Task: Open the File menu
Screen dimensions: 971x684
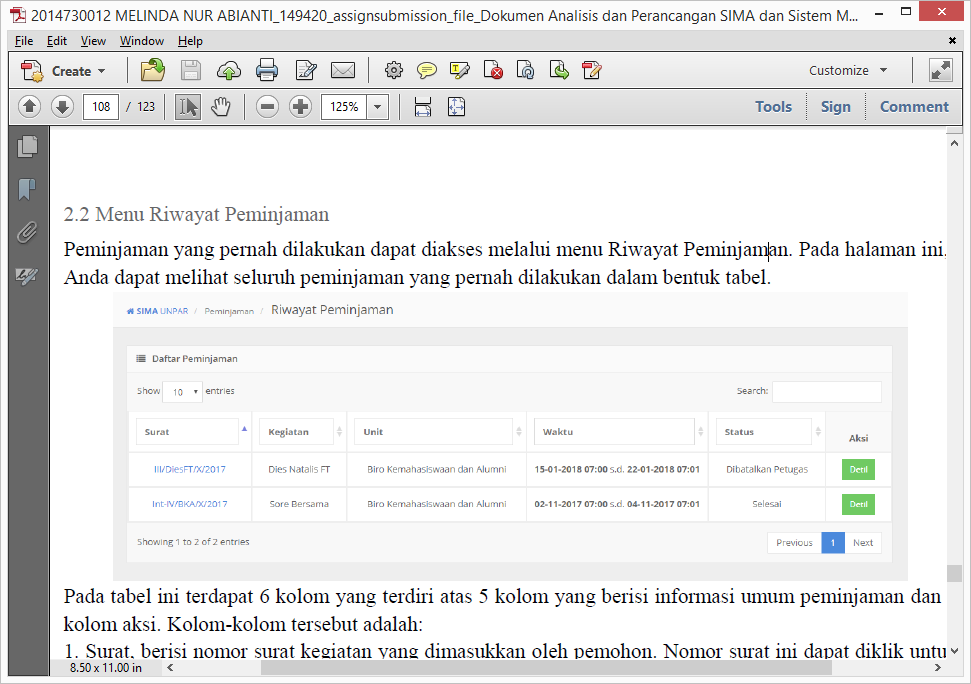Action: pyautogui.click(x=24, y=41)
